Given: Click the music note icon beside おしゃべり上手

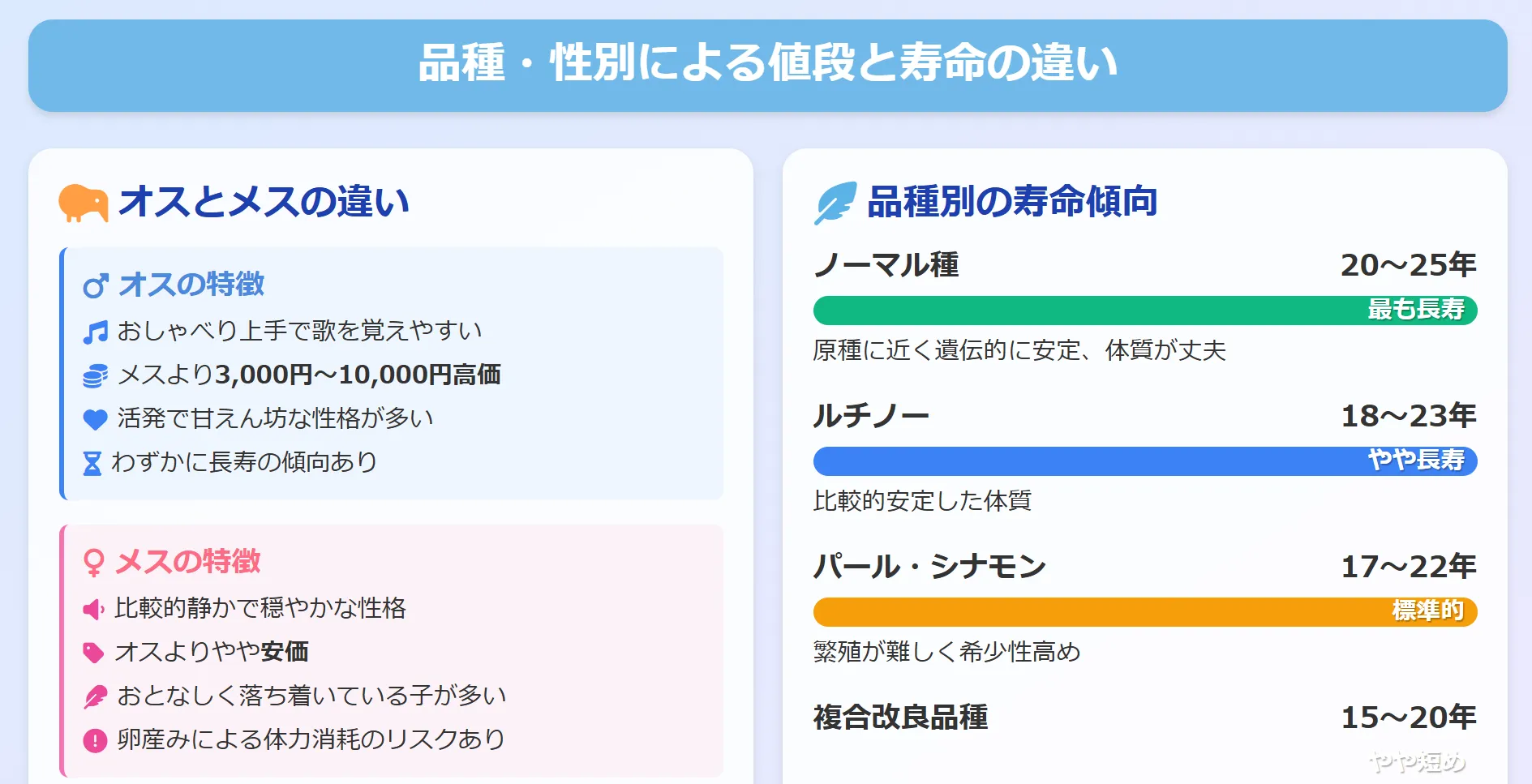Looking at the screenshot, I should click(95, 332).
